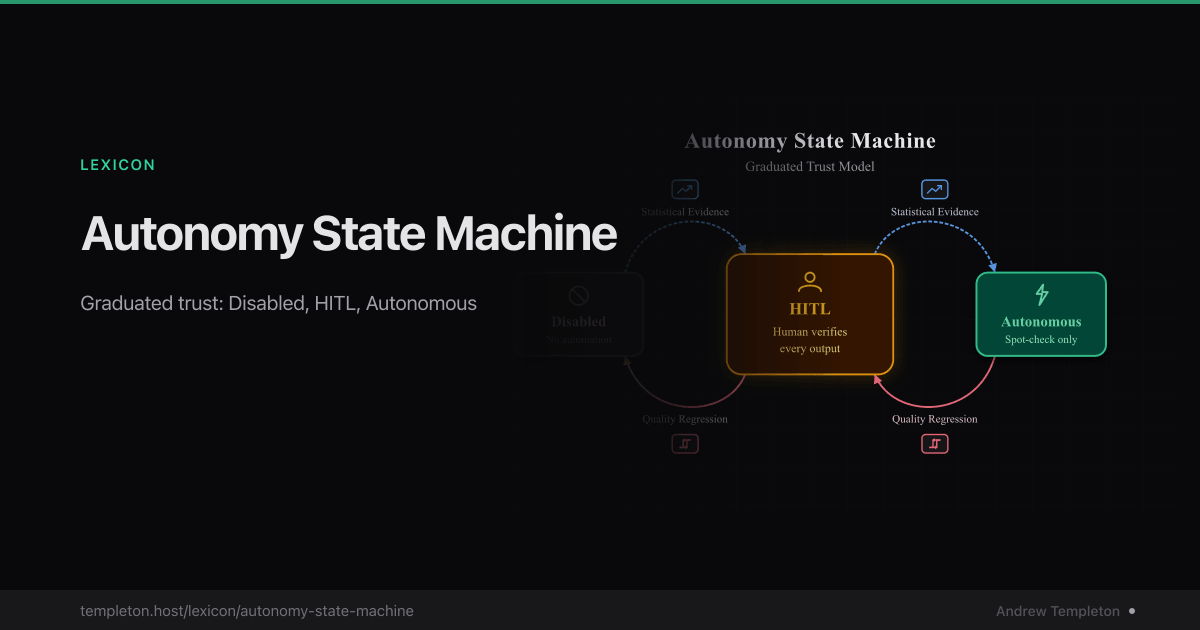Click dimmed 'Statistical Evidence' label near Disabled arrow

pyautogui.click(x=685, y=212)
